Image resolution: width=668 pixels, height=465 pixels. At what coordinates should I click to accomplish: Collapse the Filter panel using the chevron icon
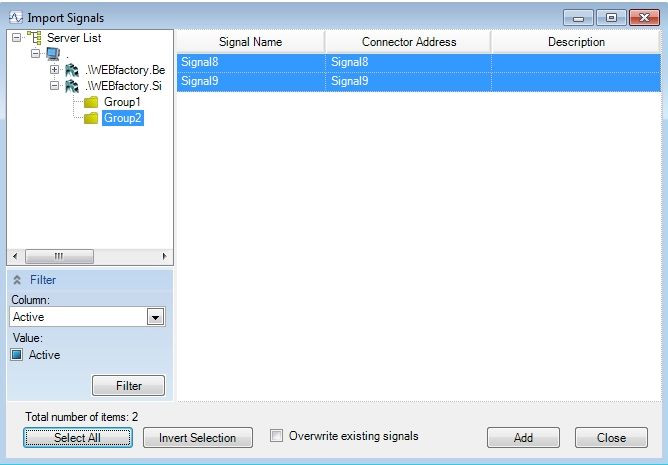pos(17,280)
